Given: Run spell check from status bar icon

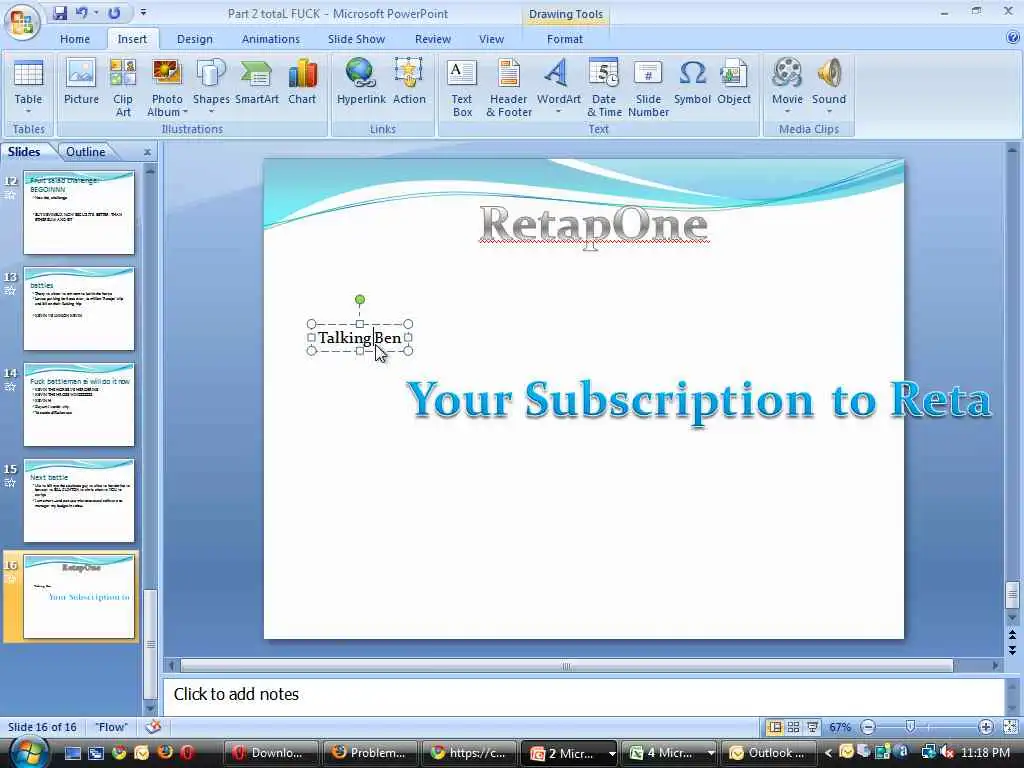Looking at the screenshot, I should (x=153, y=727).
